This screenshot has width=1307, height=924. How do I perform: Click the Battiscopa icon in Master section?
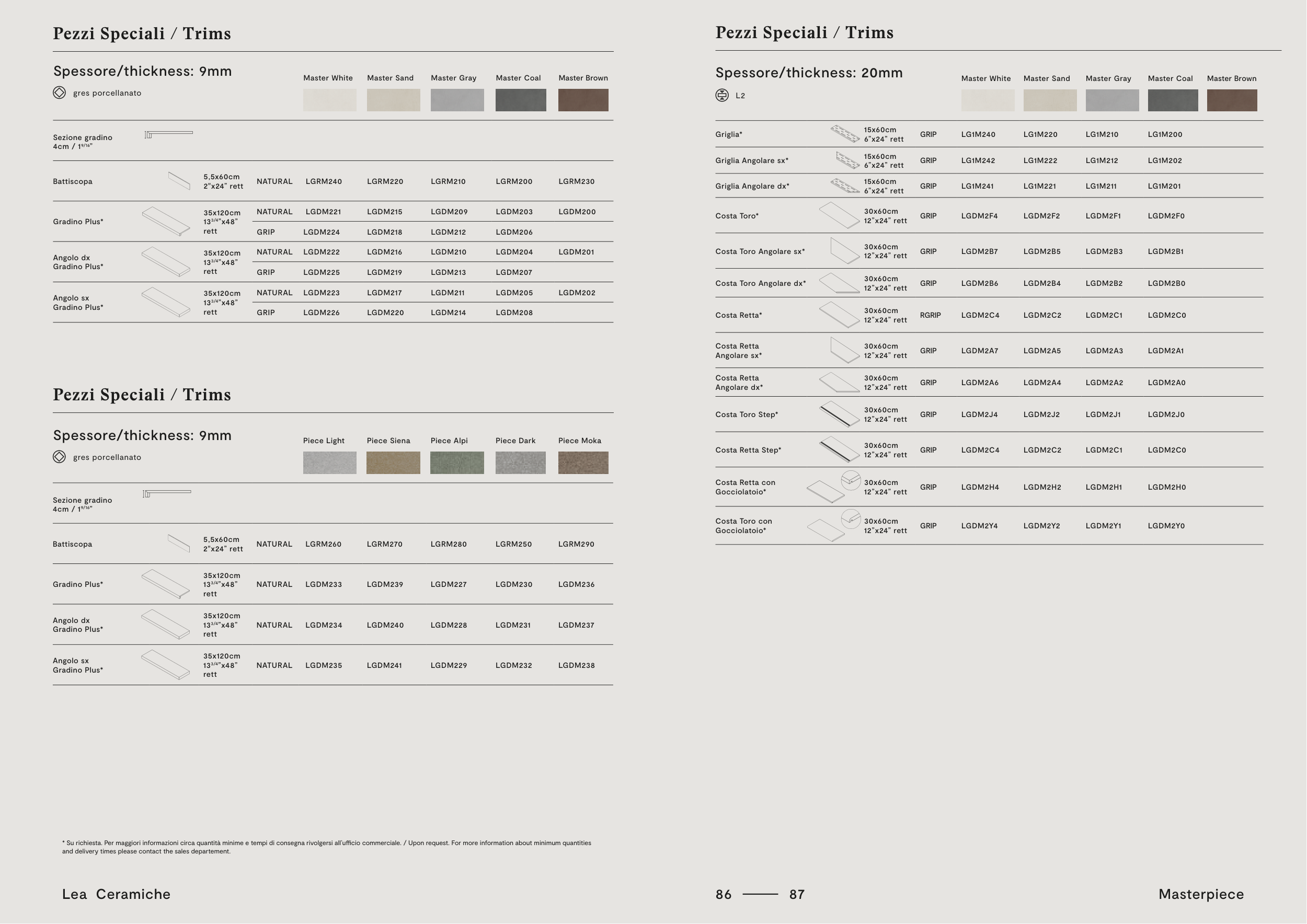pyautogui.click(x=179, y=181)
